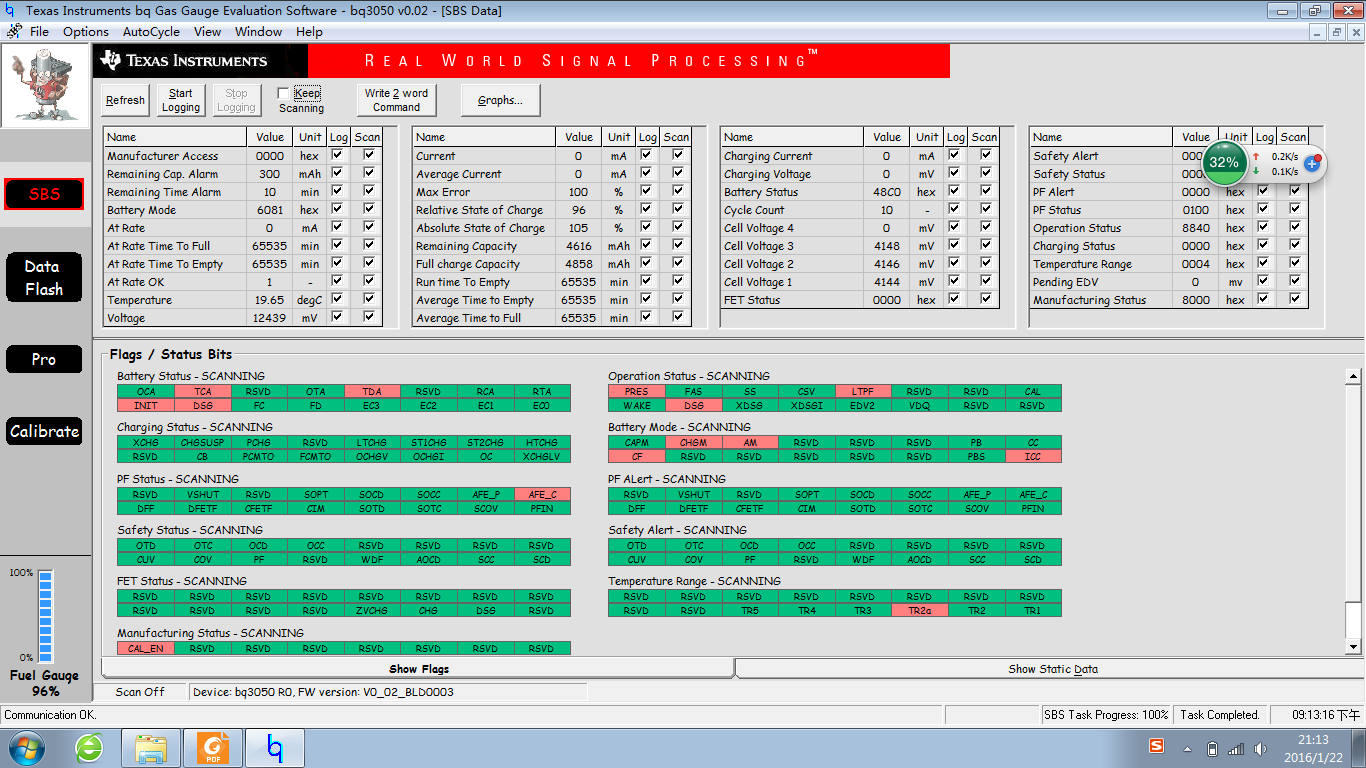Toggle the Log checkbox for Temperature
Viewport: 1366px width, 768px height.
click(338, 300)
